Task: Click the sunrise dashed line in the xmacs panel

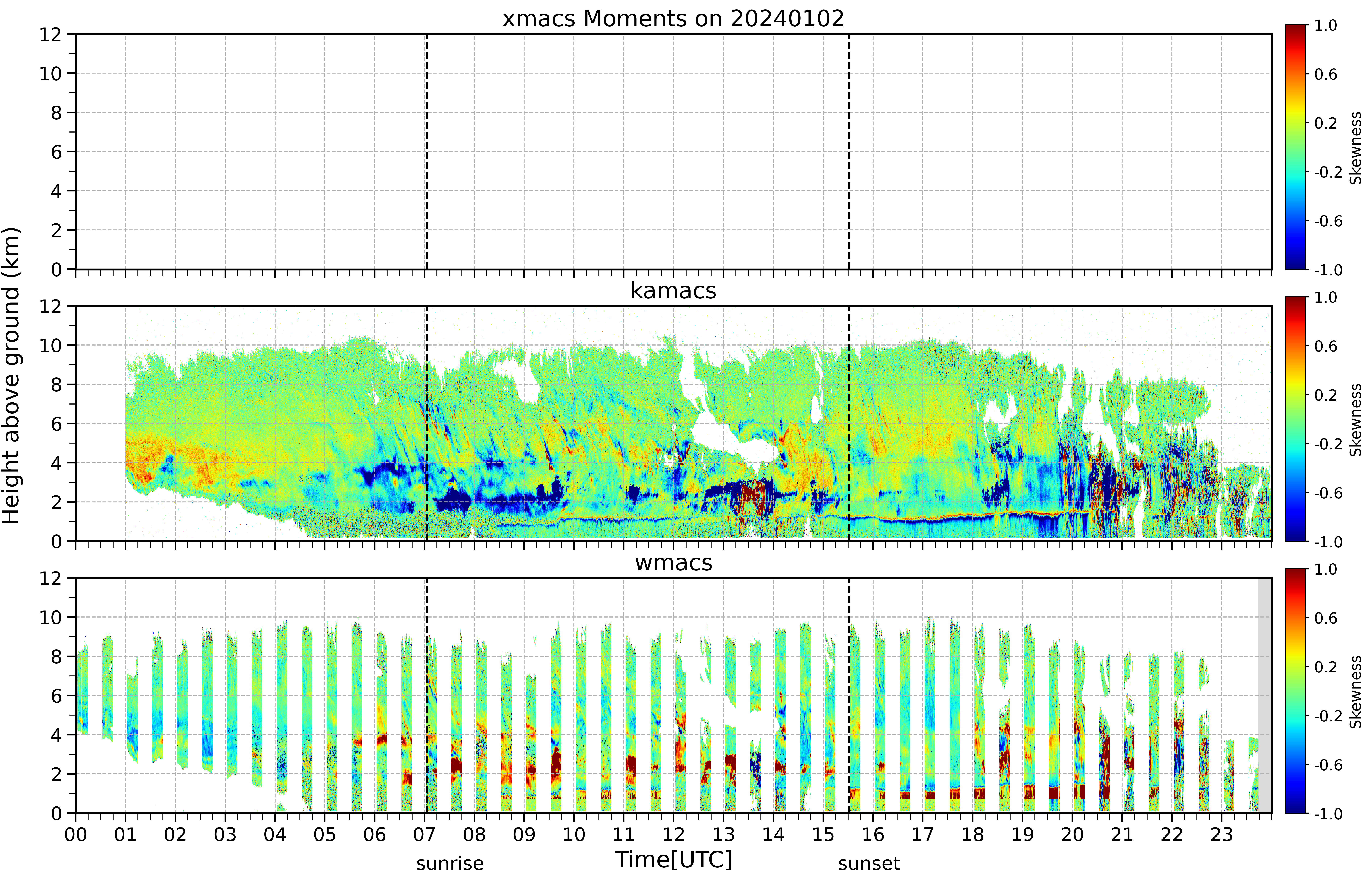Action: coord(427,151)
